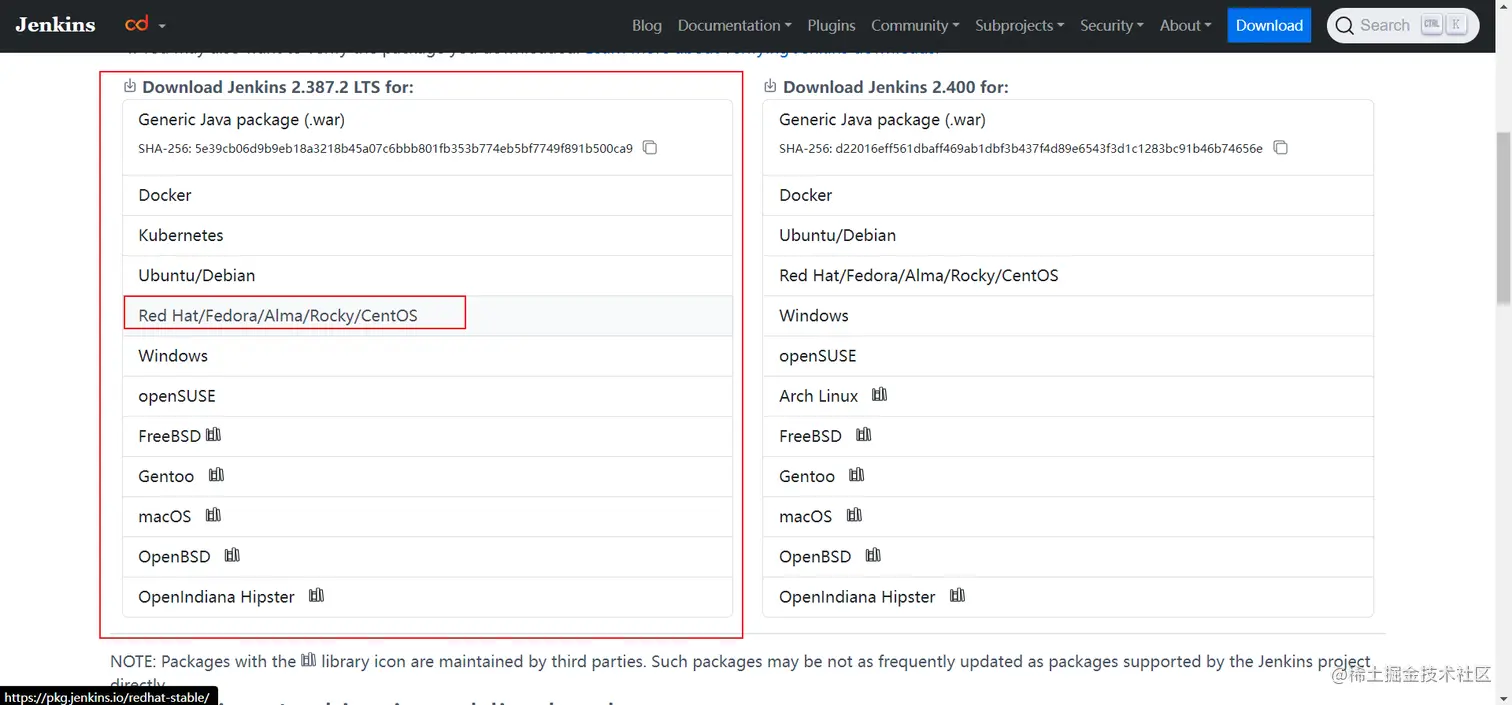1512x705 pixels.
Task: Select Windows in the 2.400 list
Action: pyautogui.click(x=1068, y=315)
